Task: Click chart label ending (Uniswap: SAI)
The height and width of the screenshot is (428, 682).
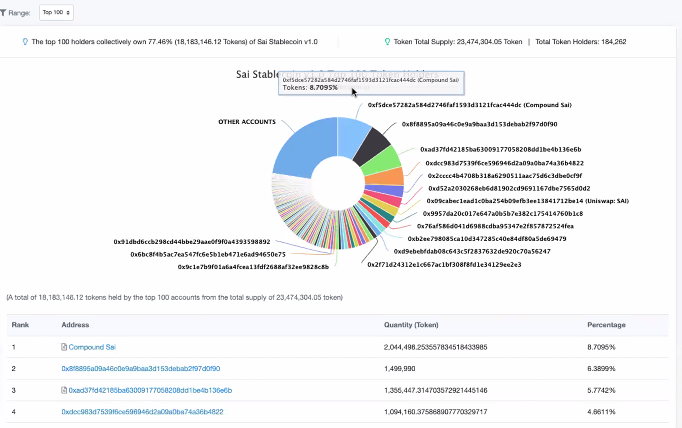Action: coord(528,201)
